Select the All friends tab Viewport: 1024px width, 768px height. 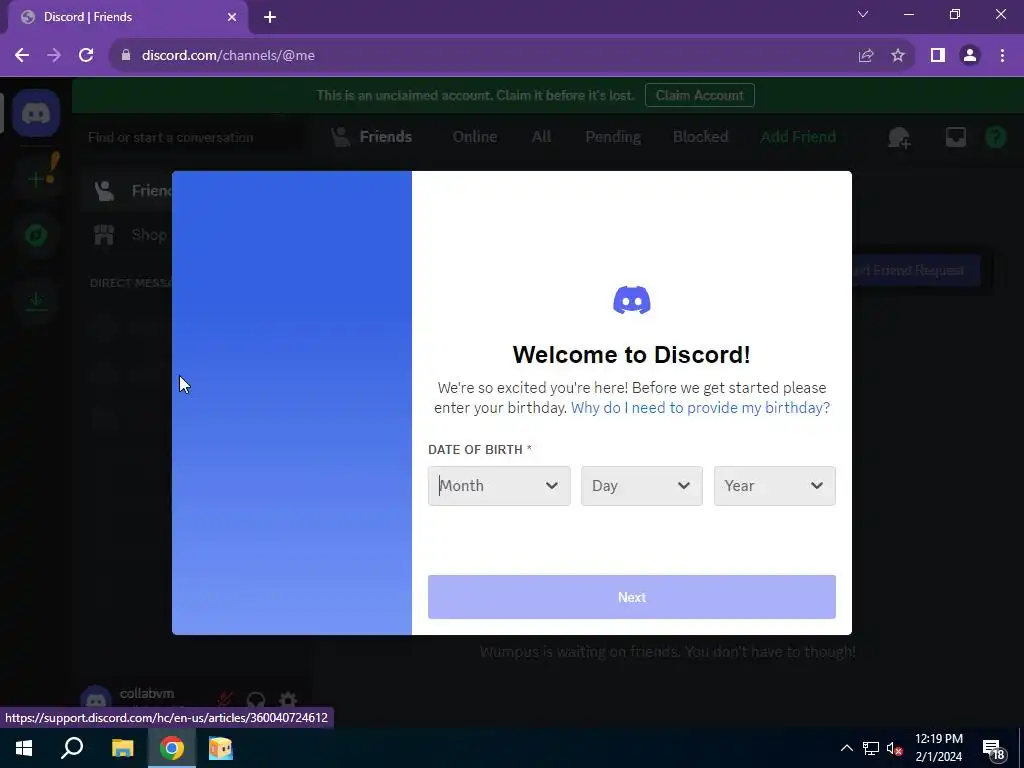tap(541, 136)
